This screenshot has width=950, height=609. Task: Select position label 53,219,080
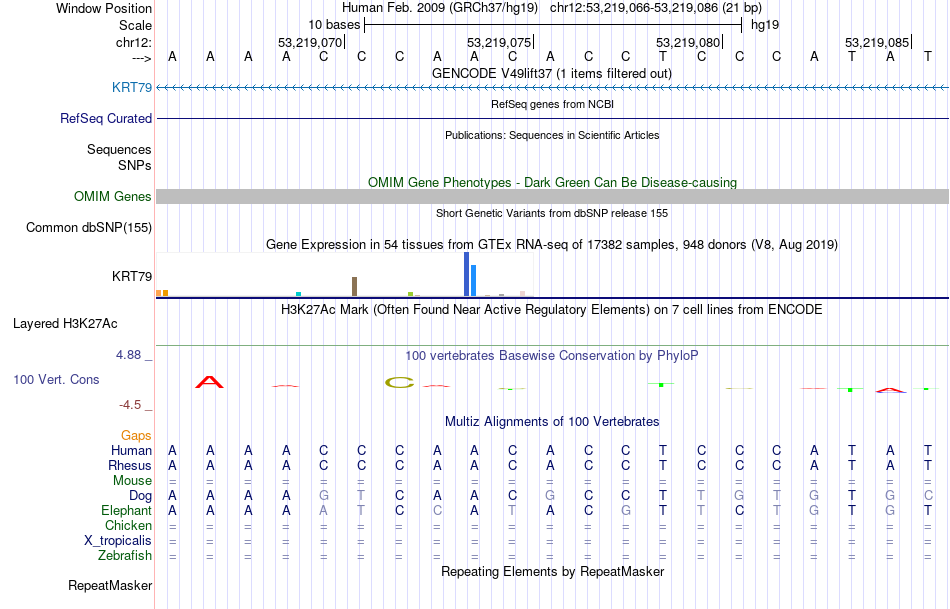coord(688,42)
